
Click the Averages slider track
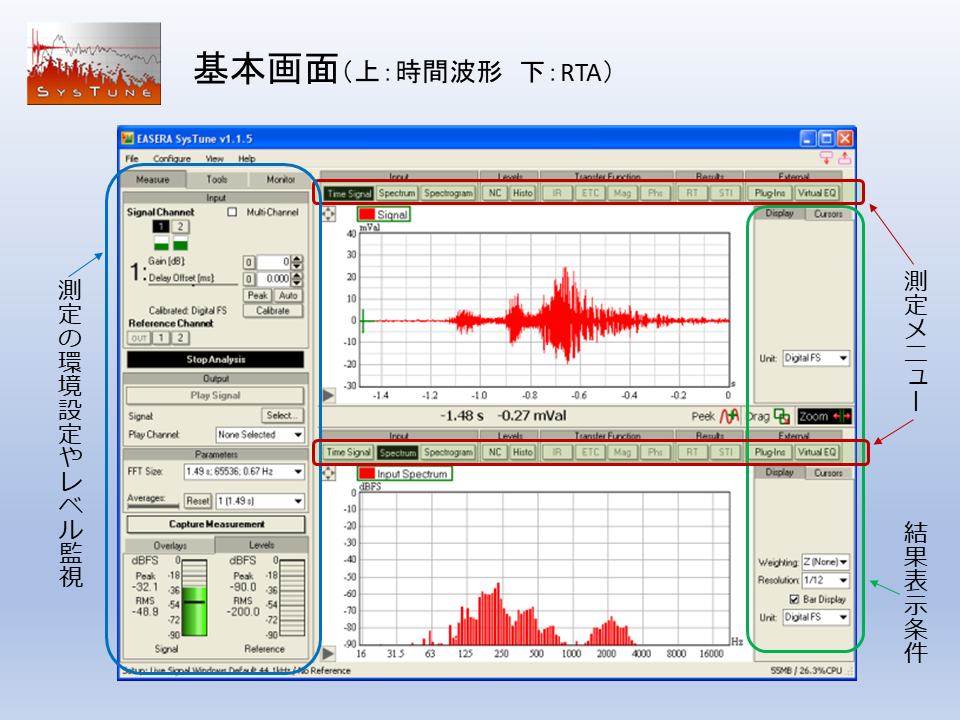coord(153,506)
